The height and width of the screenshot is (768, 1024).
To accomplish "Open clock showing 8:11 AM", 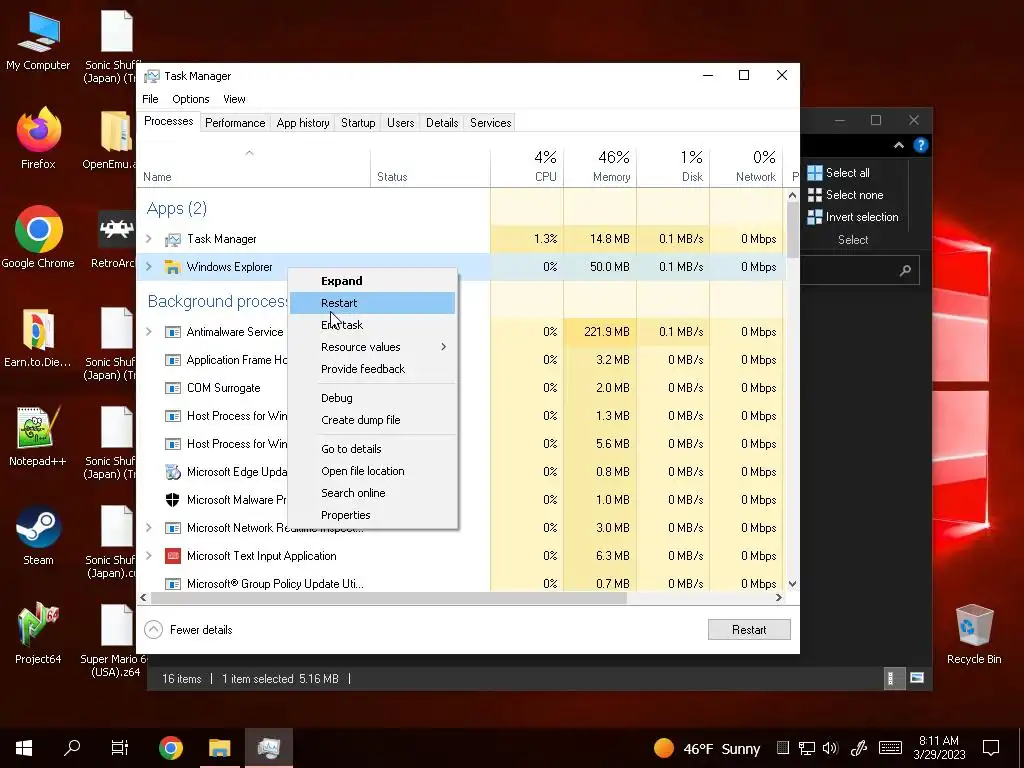I will 939,748.
